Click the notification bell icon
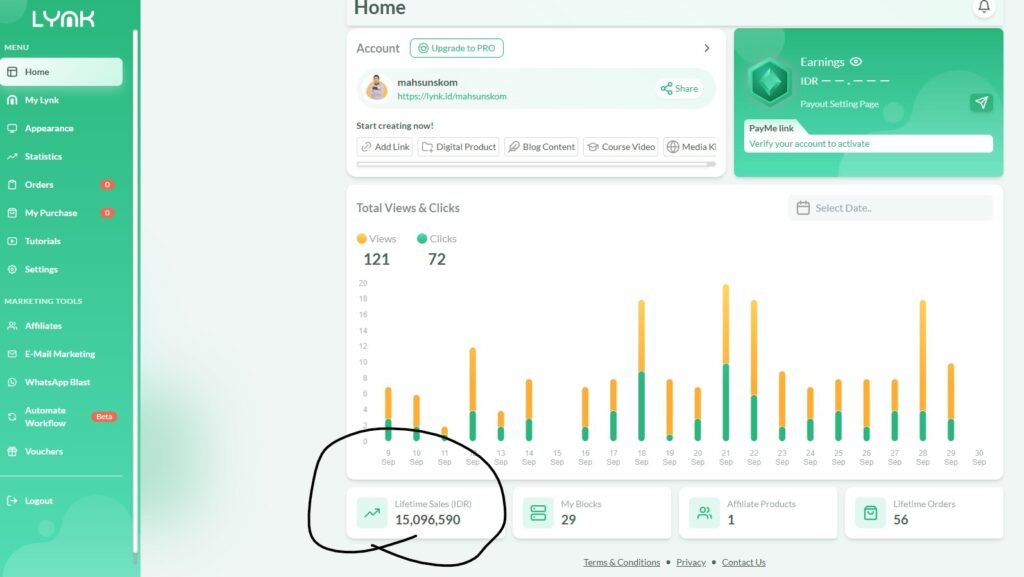The width and height of the screenshot is (1024, 577). (x=984, y=7)
